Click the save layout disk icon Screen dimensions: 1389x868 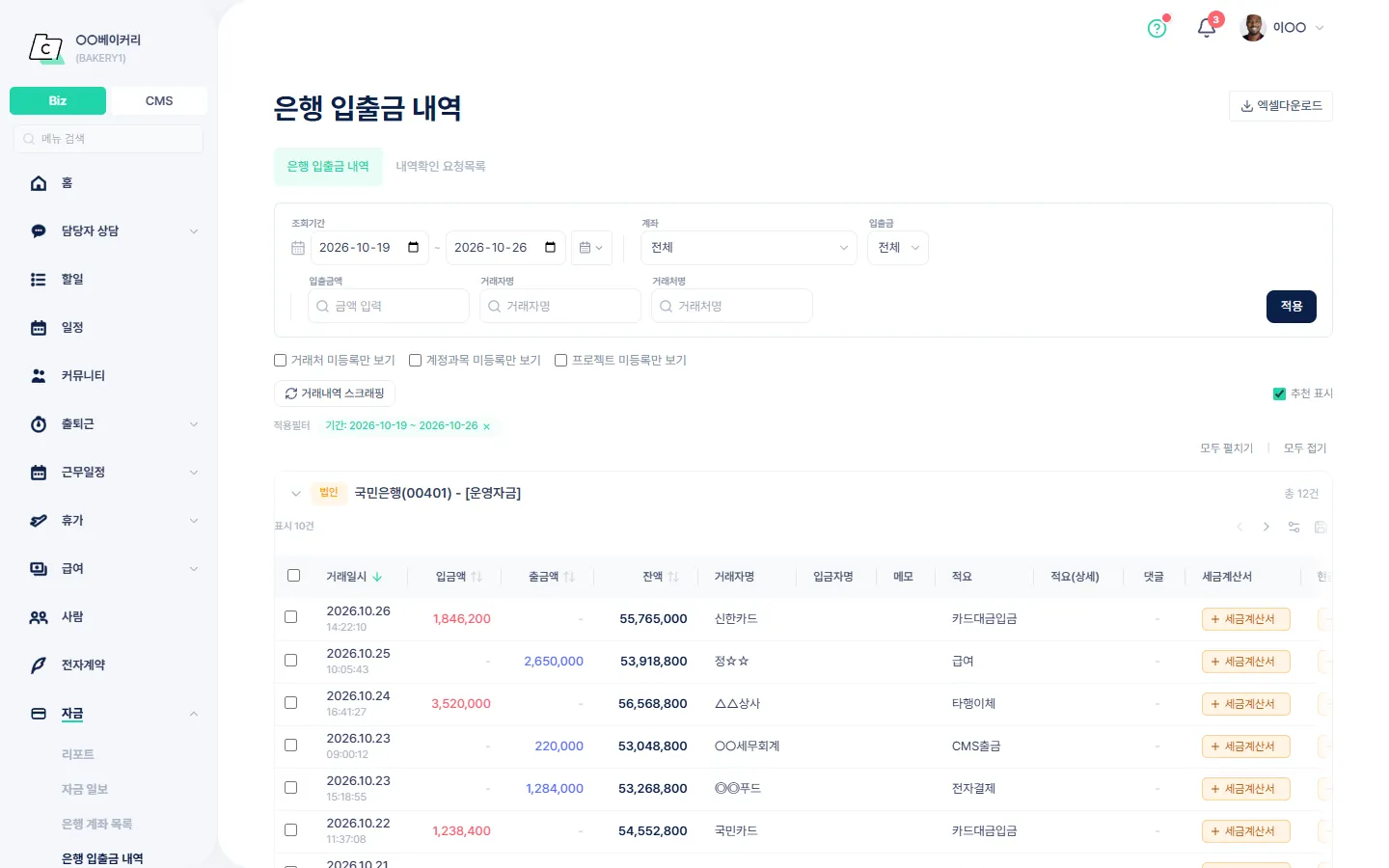[1321, 527]
